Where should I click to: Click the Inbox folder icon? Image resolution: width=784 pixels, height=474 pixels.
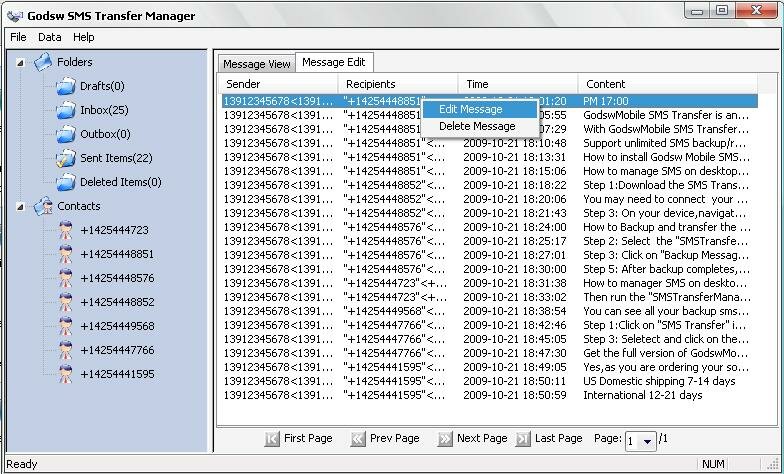(x=66, y=110)
